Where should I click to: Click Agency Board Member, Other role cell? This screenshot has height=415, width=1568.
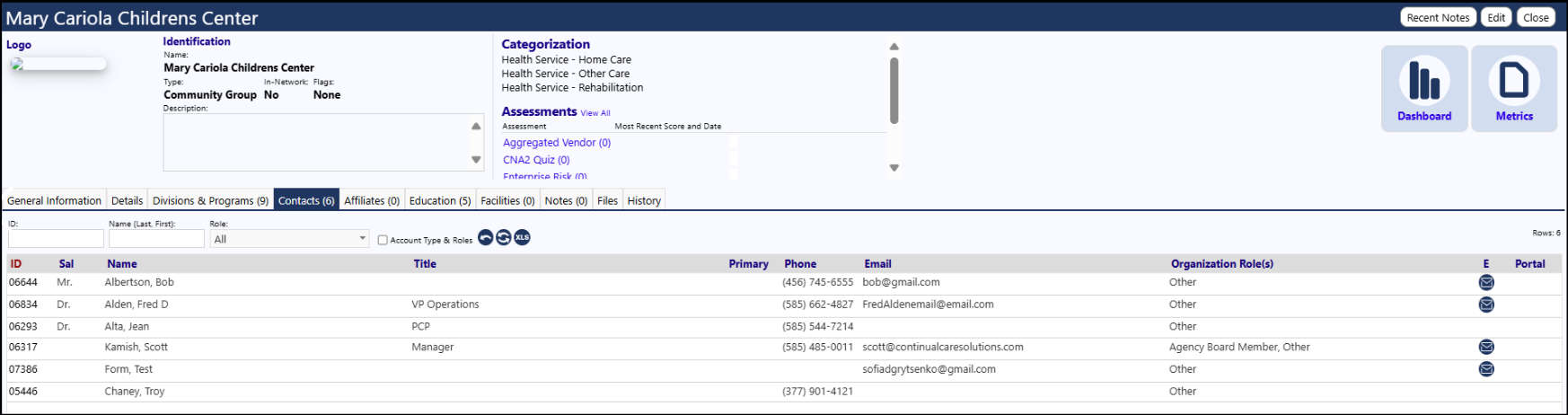(x=1239, y=347)
